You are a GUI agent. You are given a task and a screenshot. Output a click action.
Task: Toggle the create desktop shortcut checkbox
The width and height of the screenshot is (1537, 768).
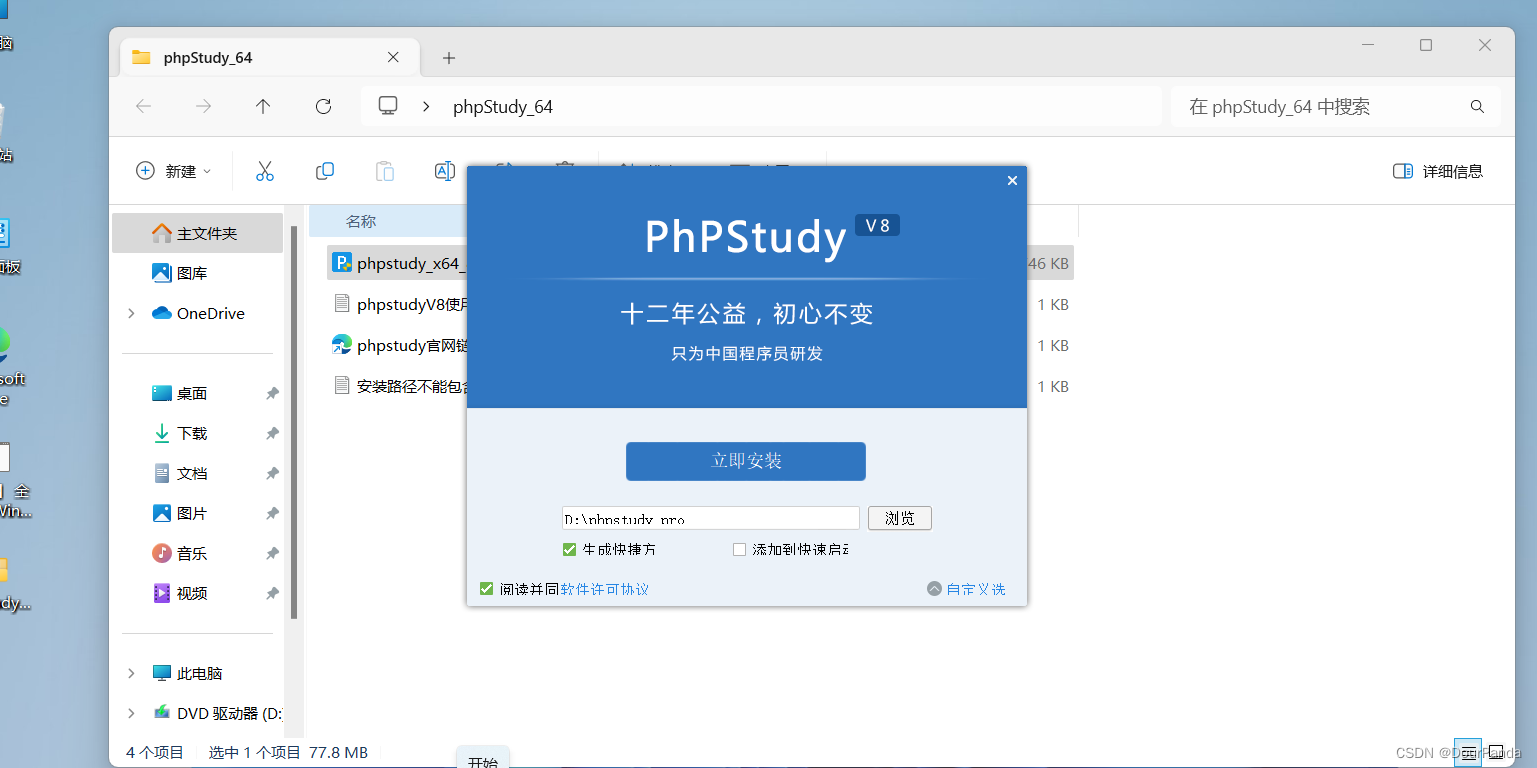pyautogui.click(x=570, y=549)
